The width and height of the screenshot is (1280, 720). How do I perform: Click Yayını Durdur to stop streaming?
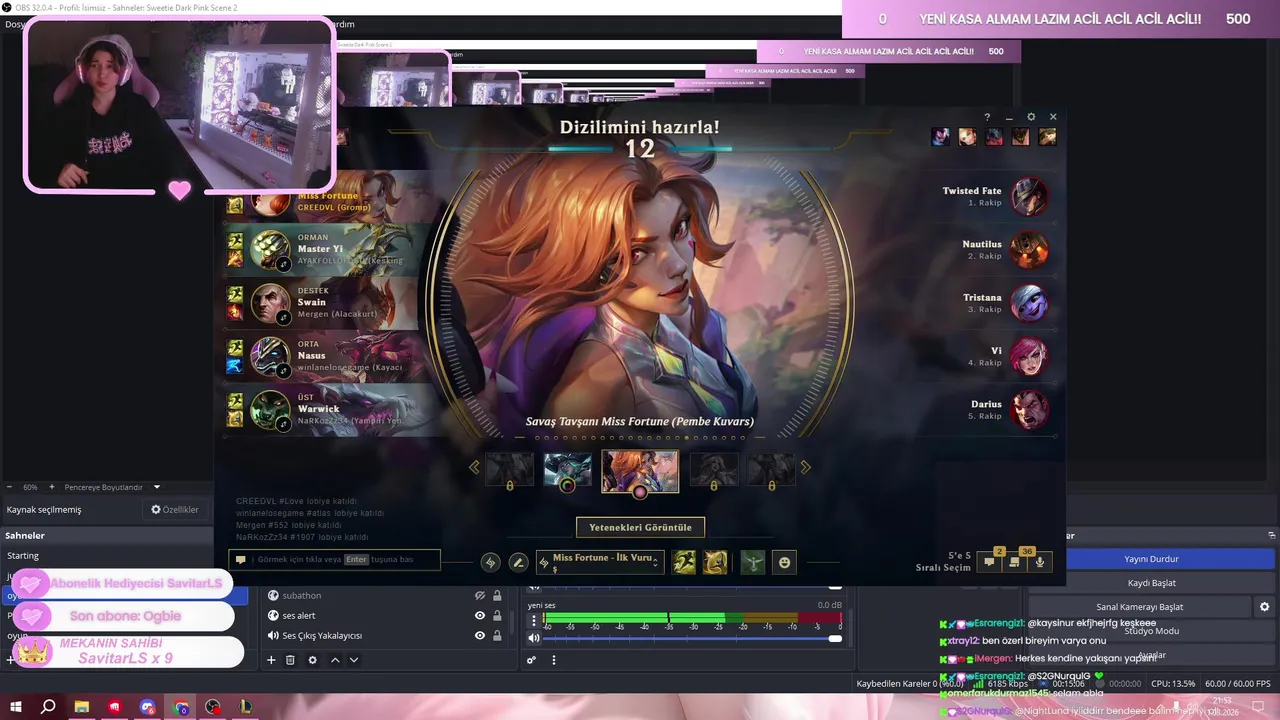1151,559
